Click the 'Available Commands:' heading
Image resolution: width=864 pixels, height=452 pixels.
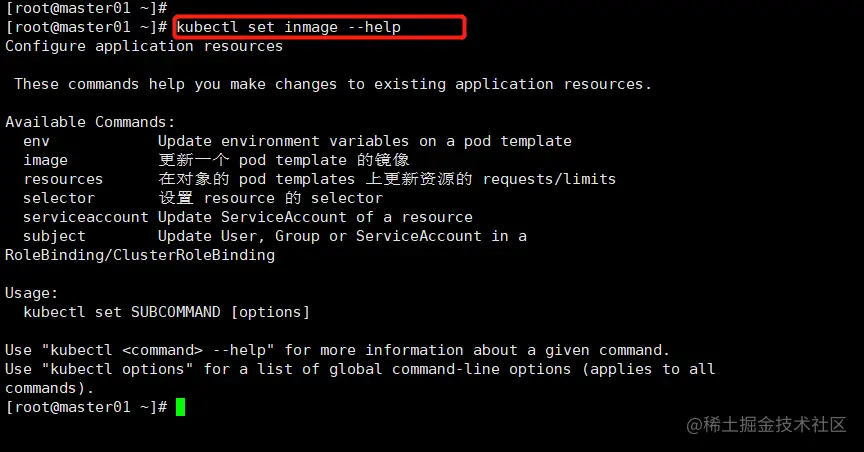coord(90,122)
